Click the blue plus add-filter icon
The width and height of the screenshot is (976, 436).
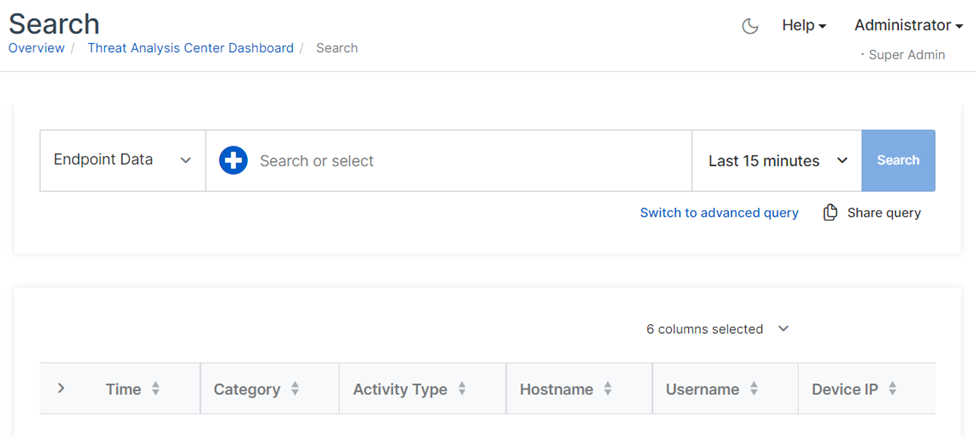tap(233, 160)
